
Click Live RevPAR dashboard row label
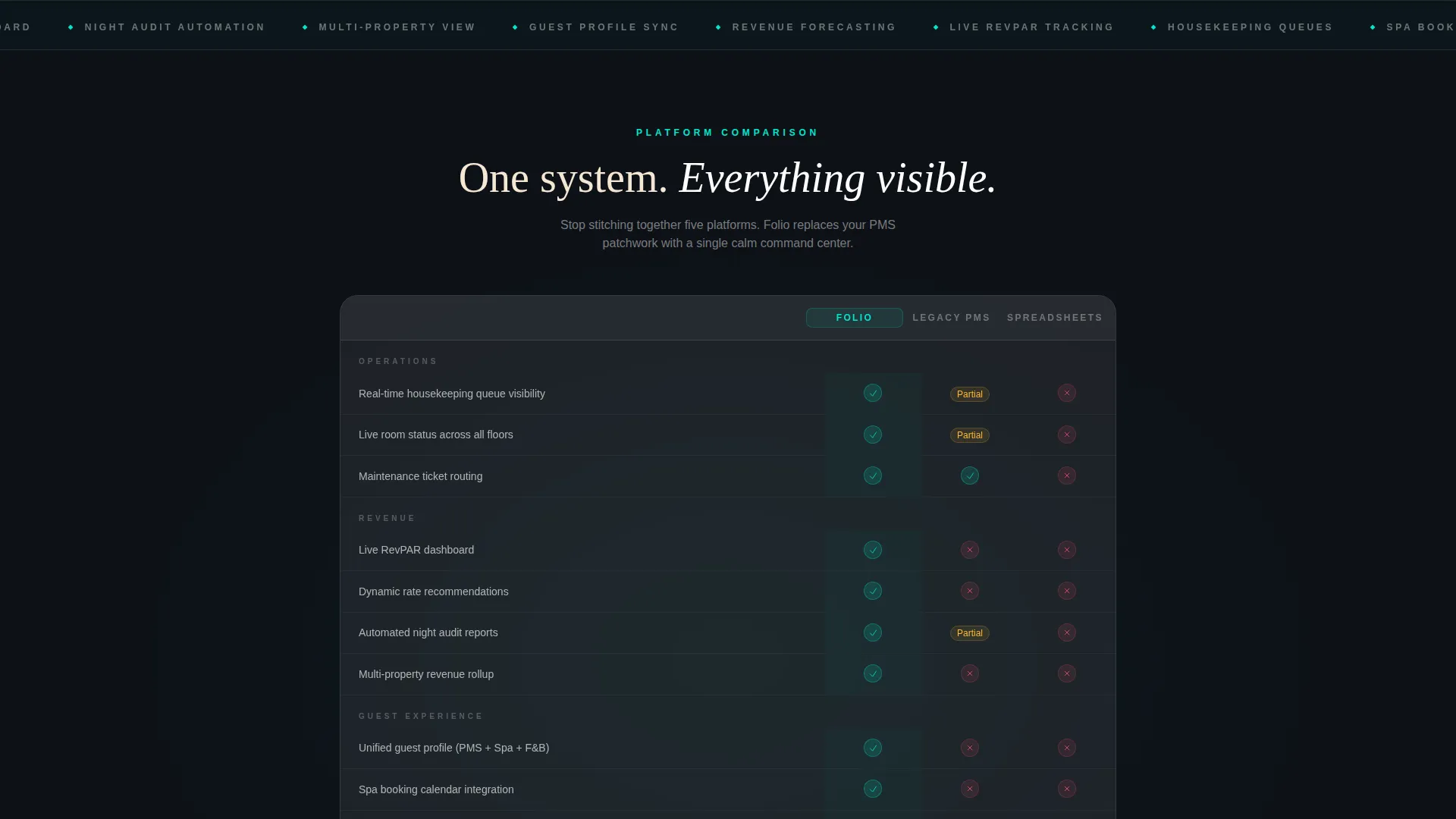click(x=416, y=550)
